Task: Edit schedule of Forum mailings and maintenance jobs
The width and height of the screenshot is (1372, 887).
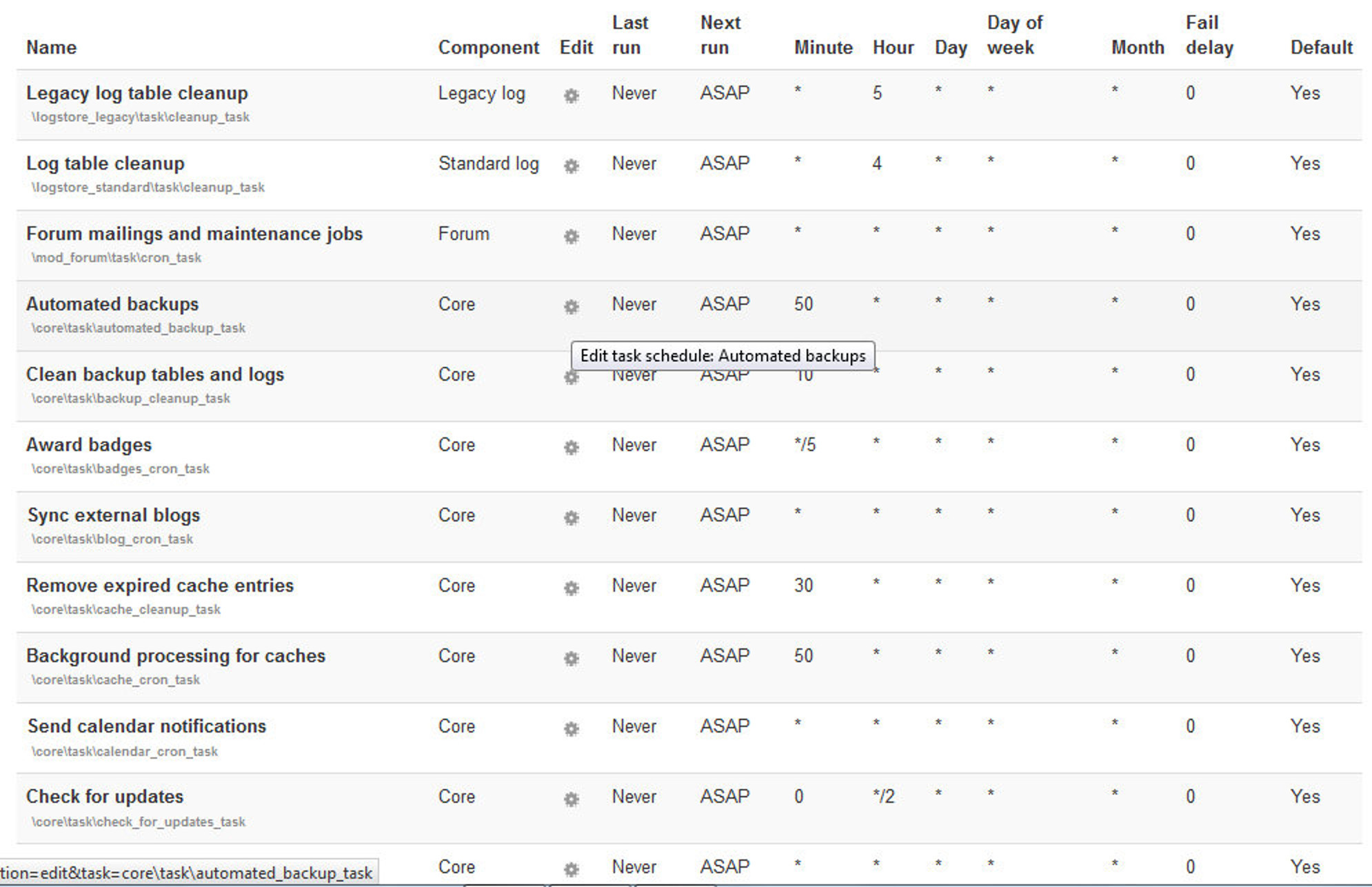Action: coord(571,237)
